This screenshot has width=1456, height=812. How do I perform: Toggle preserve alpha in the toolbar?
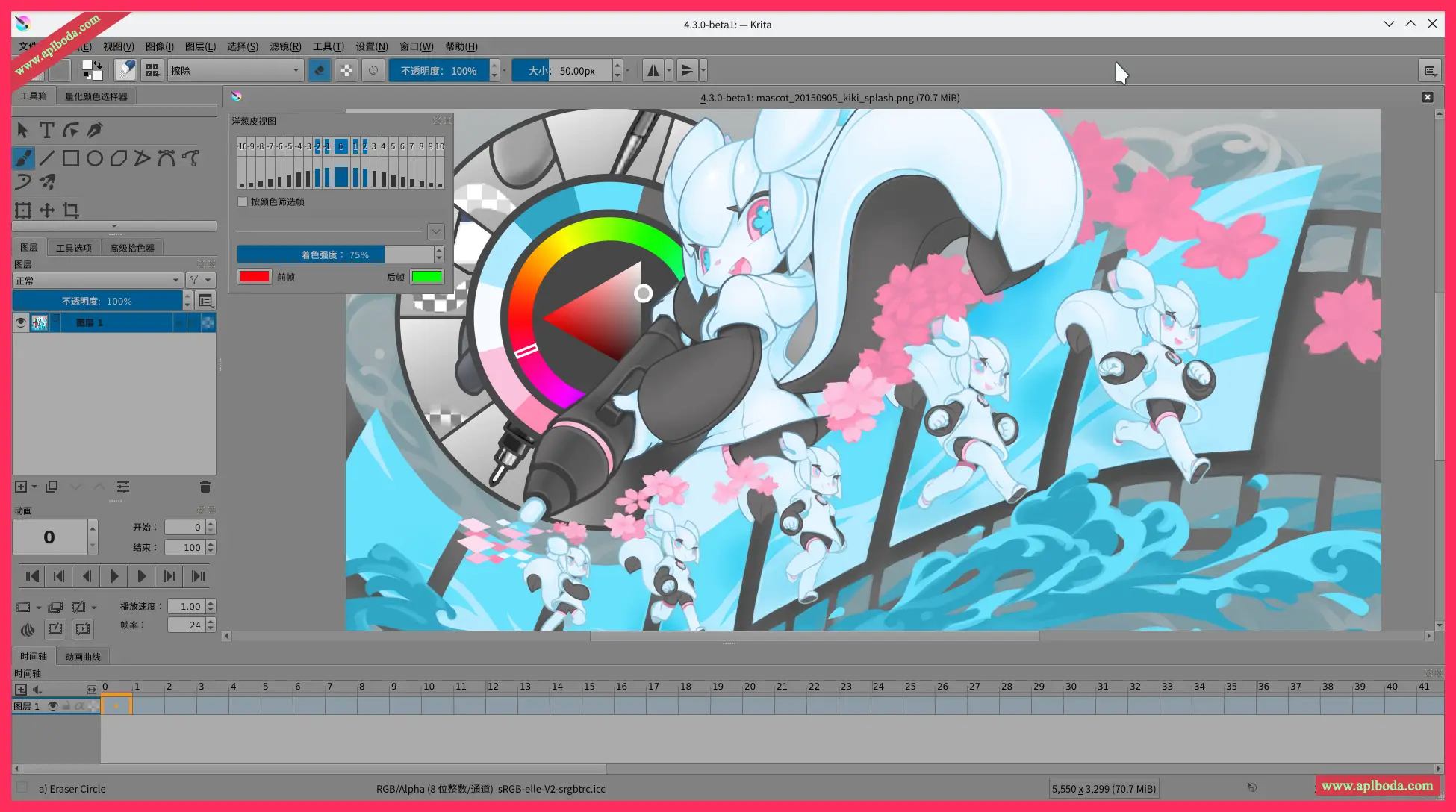346,70
